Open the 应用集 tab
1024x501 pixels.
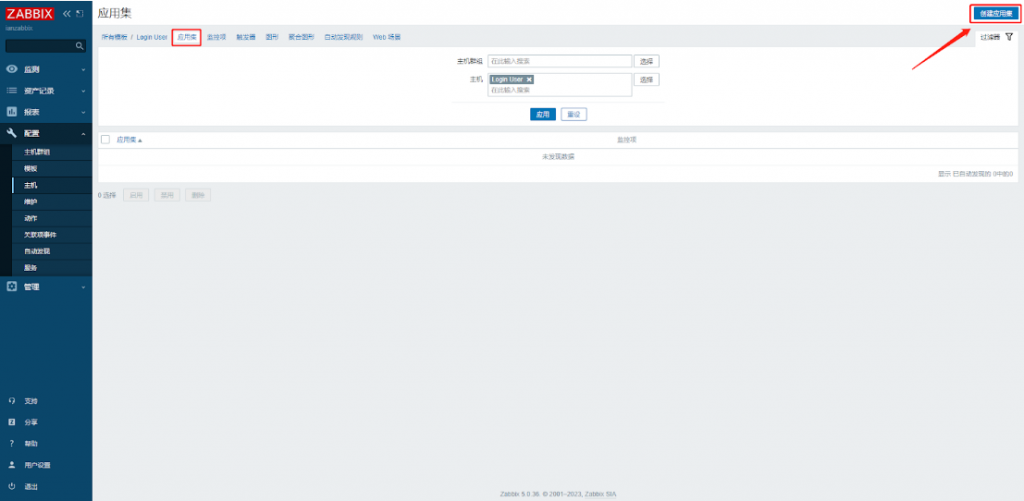(x=186, y=37)
